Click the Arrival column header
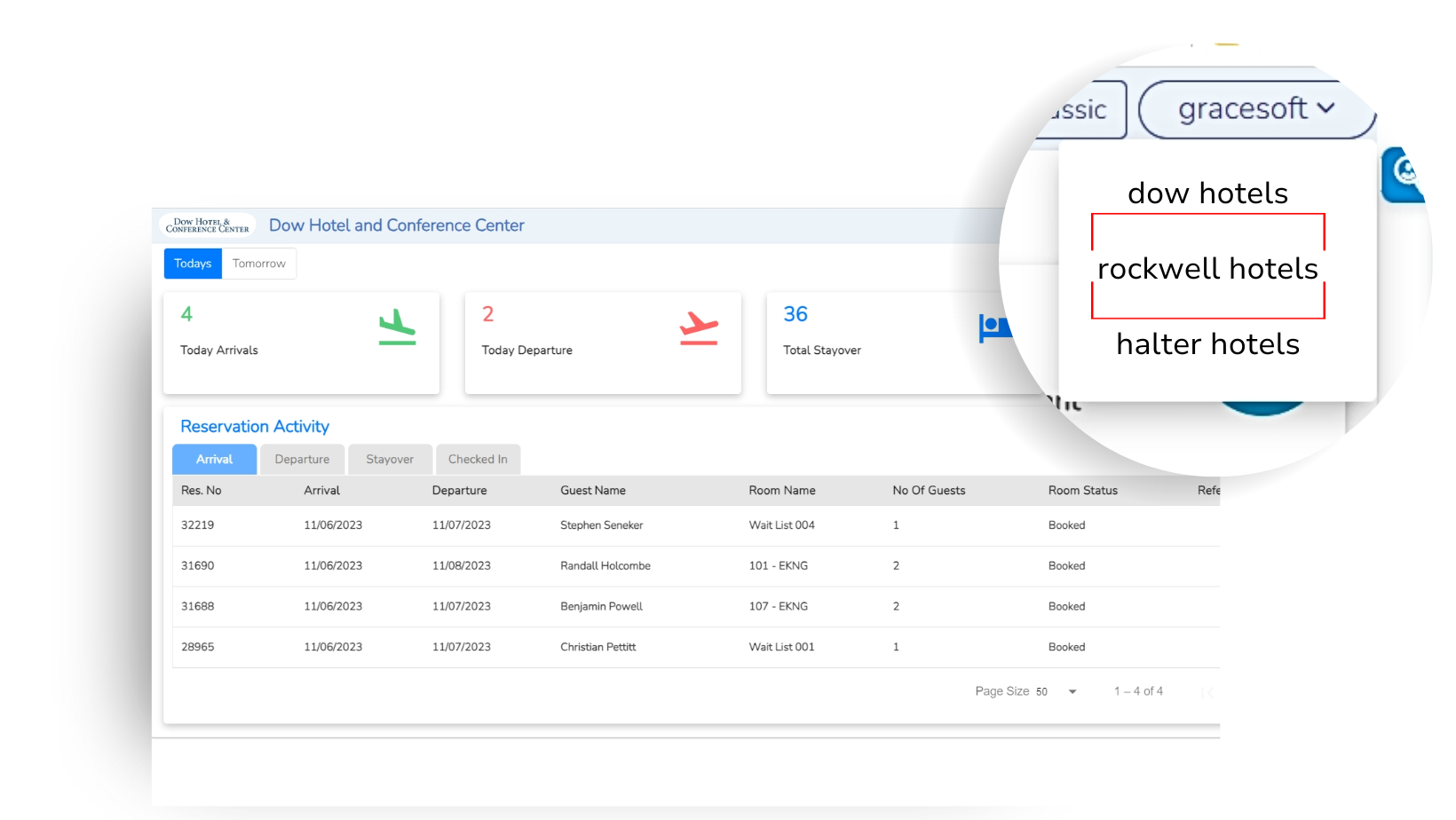The height and width of the screenshot is (820, 1456). [x=321, y=490]
